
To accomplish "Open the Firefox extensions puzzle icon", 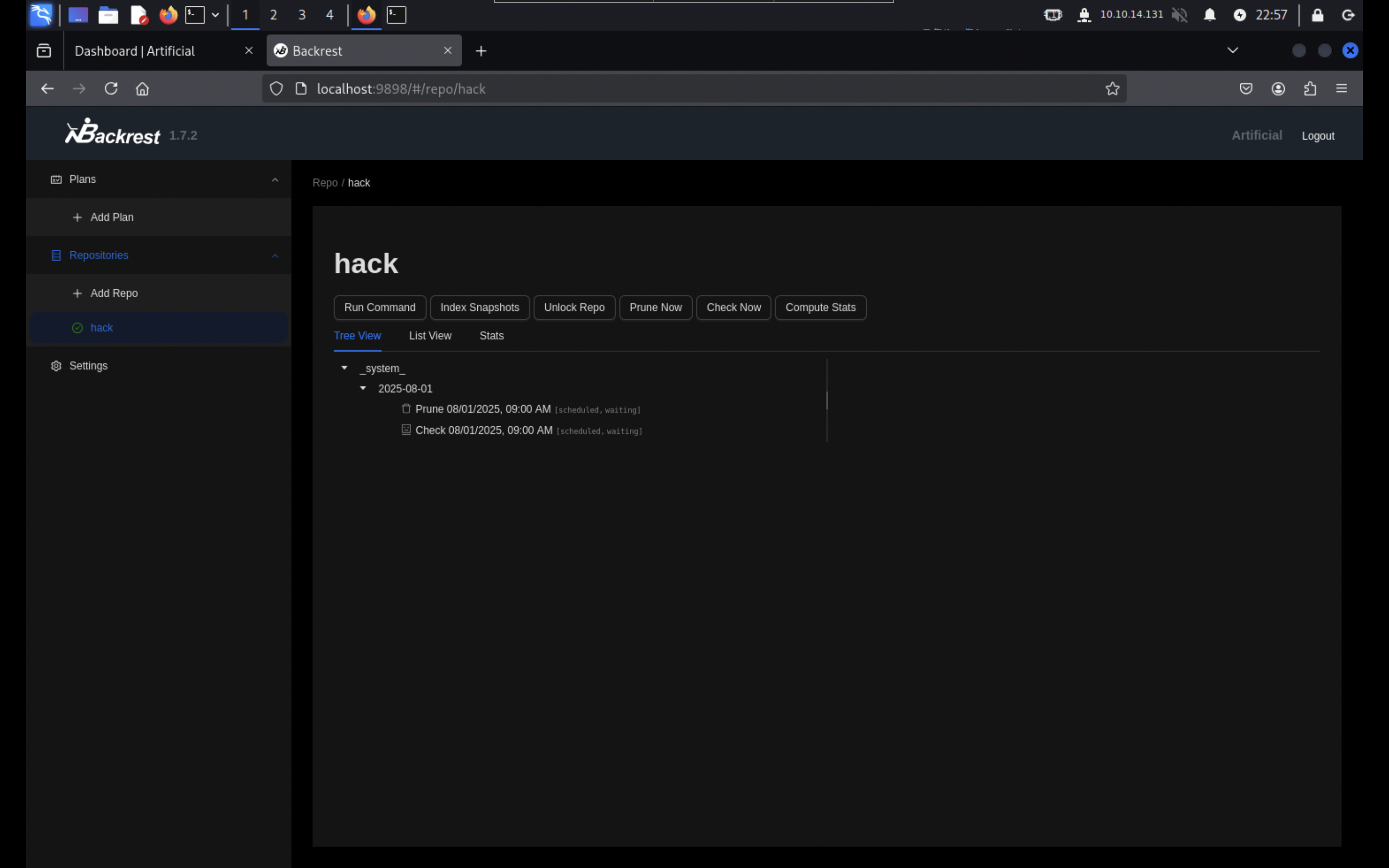I will tap(1310, 88).
